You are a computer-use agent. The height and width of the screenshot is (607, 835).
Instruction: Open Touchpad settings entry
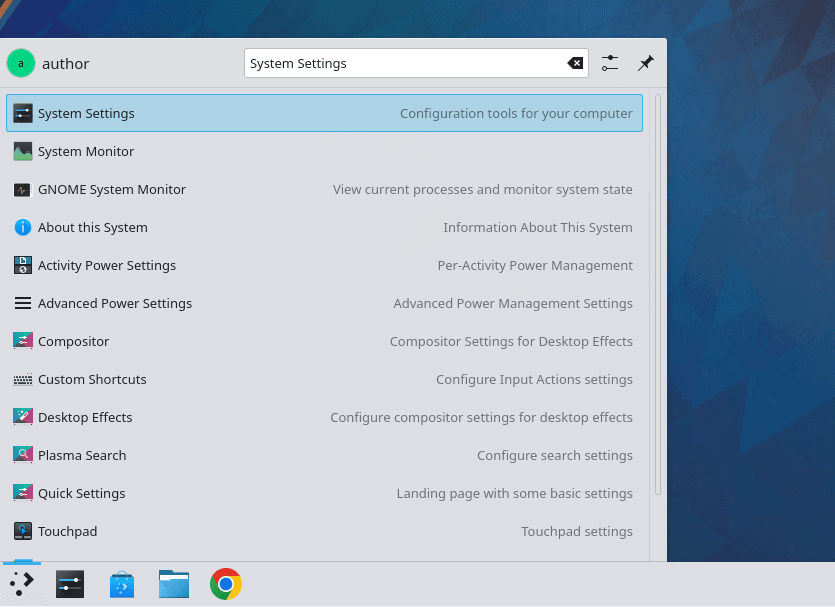pyautogui.click(x=324, y=531)
